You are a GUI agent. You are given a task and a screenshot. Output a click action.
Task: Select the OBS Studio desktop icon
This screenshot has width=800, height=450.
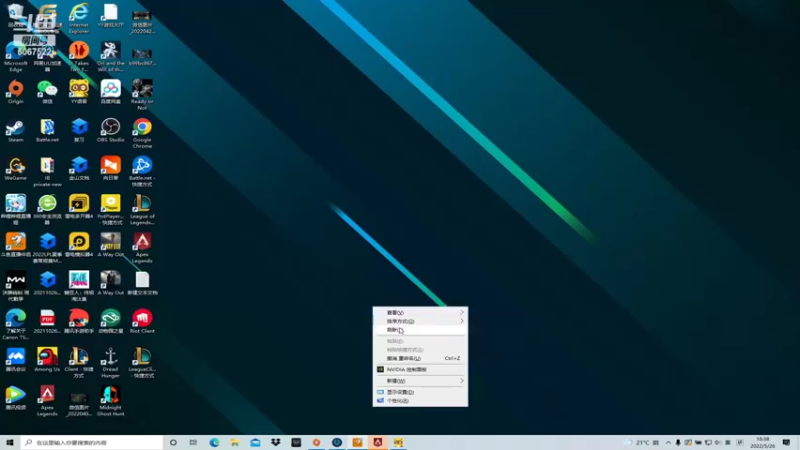(x=111, y=130)
